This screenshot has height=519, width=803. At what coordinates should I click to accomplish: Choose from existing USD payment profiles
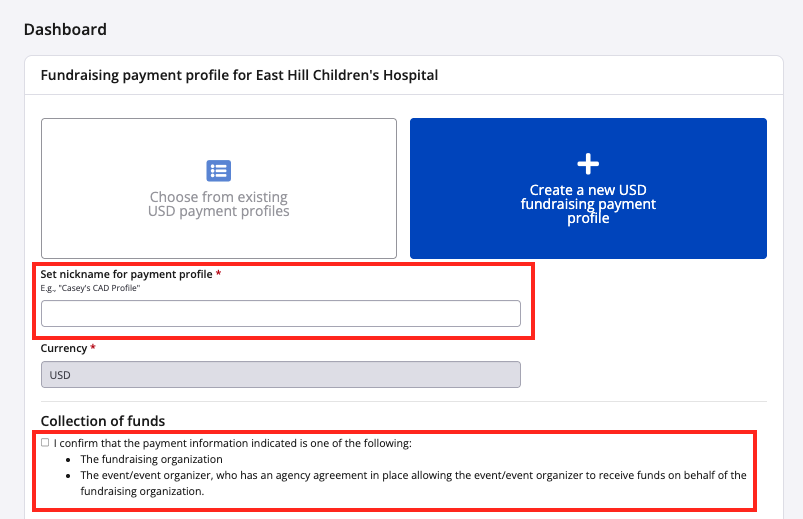(219, 189)
